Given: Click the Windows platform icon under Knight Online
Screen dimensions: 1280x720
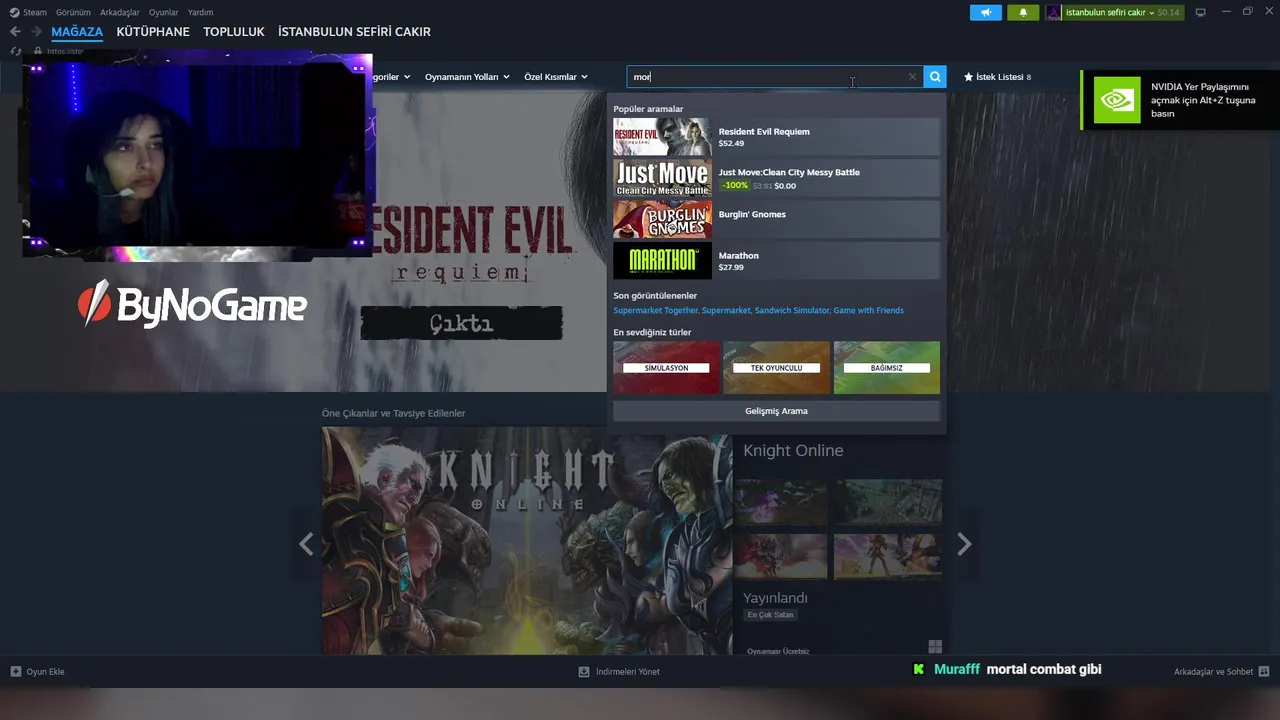Looking at the screenshot, I should [x=935, y=647].
